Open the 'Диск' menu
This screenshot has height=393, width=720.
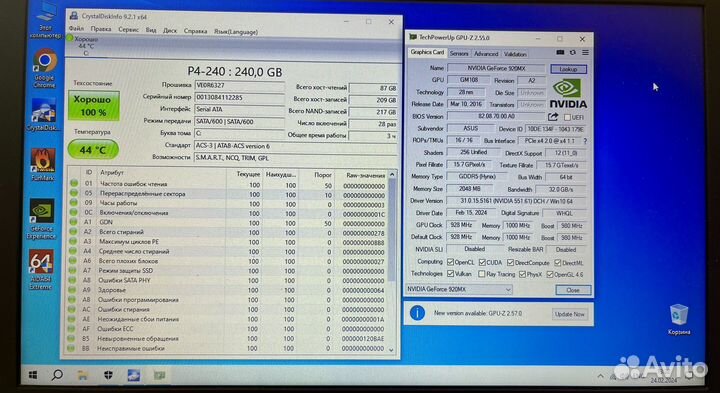170,31
